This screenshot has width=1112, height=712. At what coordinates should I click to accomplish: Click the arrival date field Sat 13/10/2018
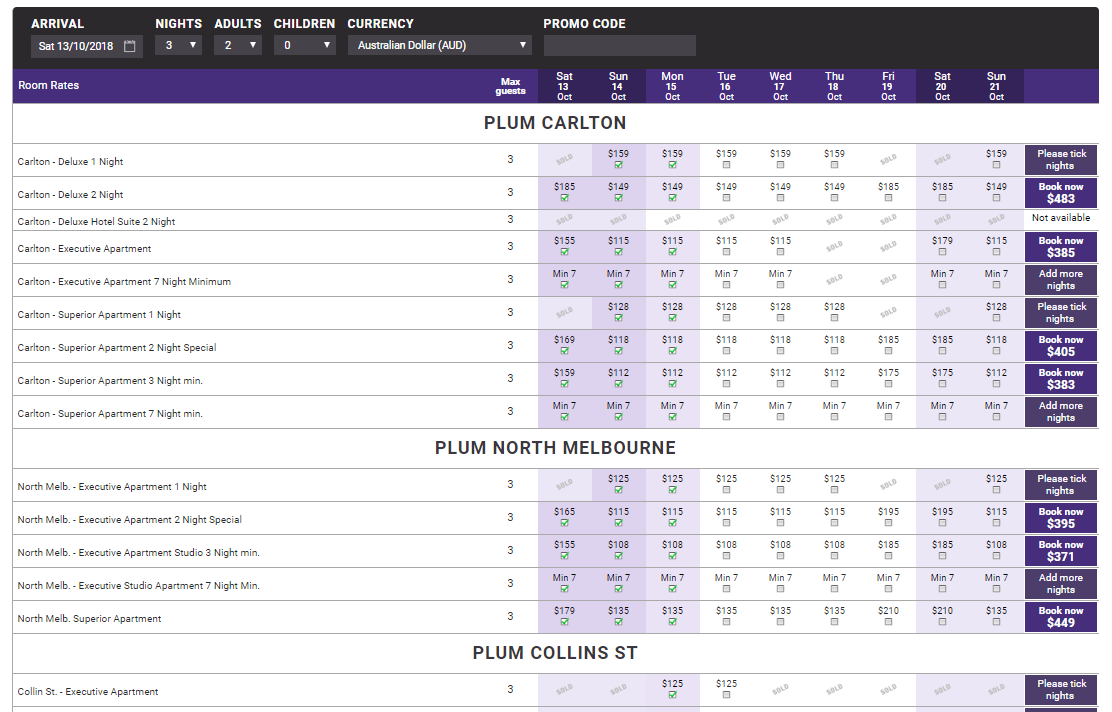[x=77, y=46]
